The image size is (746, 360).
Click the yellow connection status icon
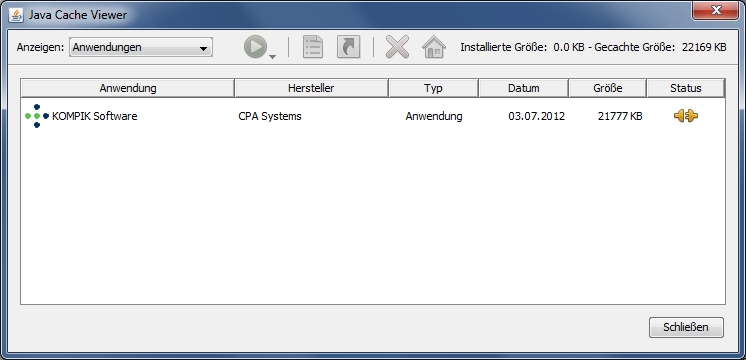(x=686, y=116)
